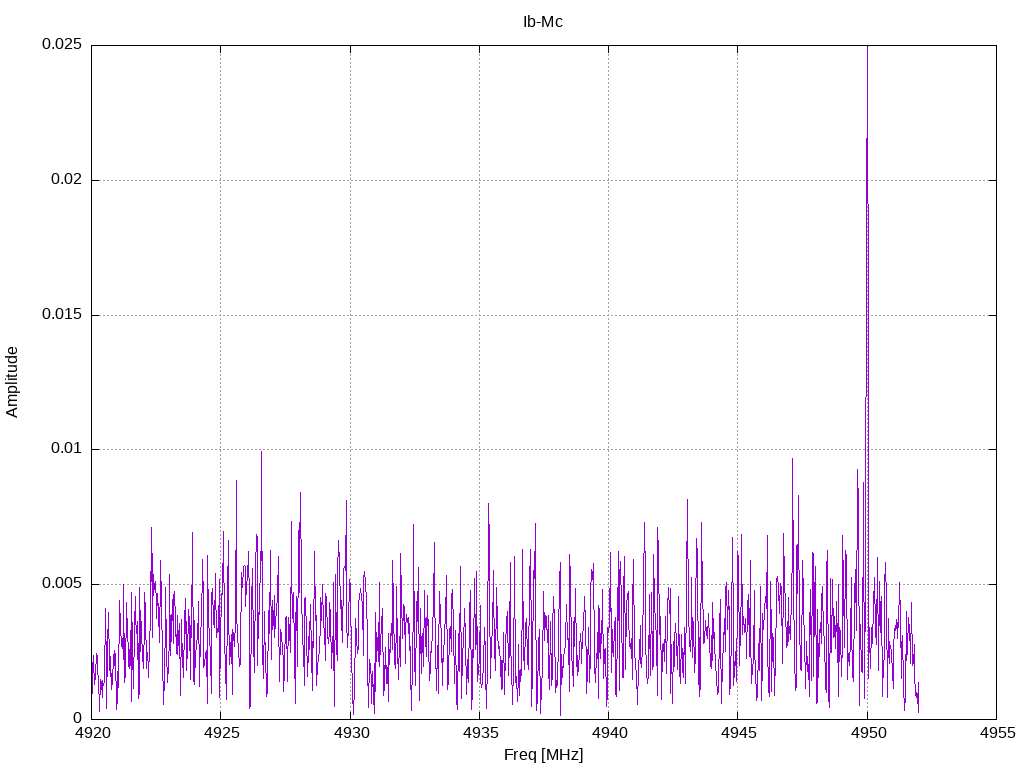Click the 0.015 y-axis tick label
Image resolution: width=1024 pixels, height=768 pixels.
tap(61, 315)
